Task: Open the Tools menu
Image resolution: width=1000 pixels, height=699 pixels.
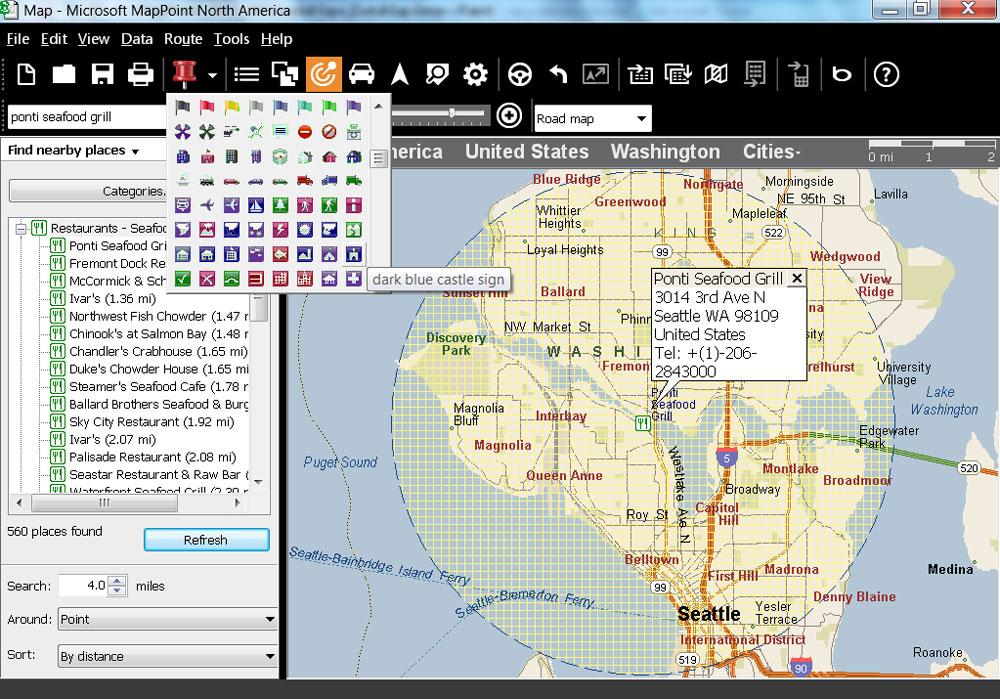Action: tap(231, 39)
